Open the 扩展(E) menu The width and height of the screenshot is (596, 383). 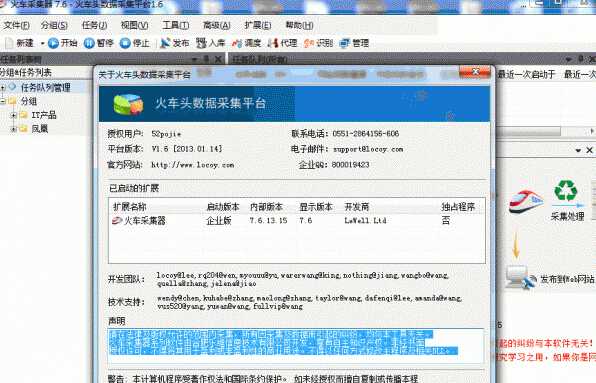click(258, 25)
